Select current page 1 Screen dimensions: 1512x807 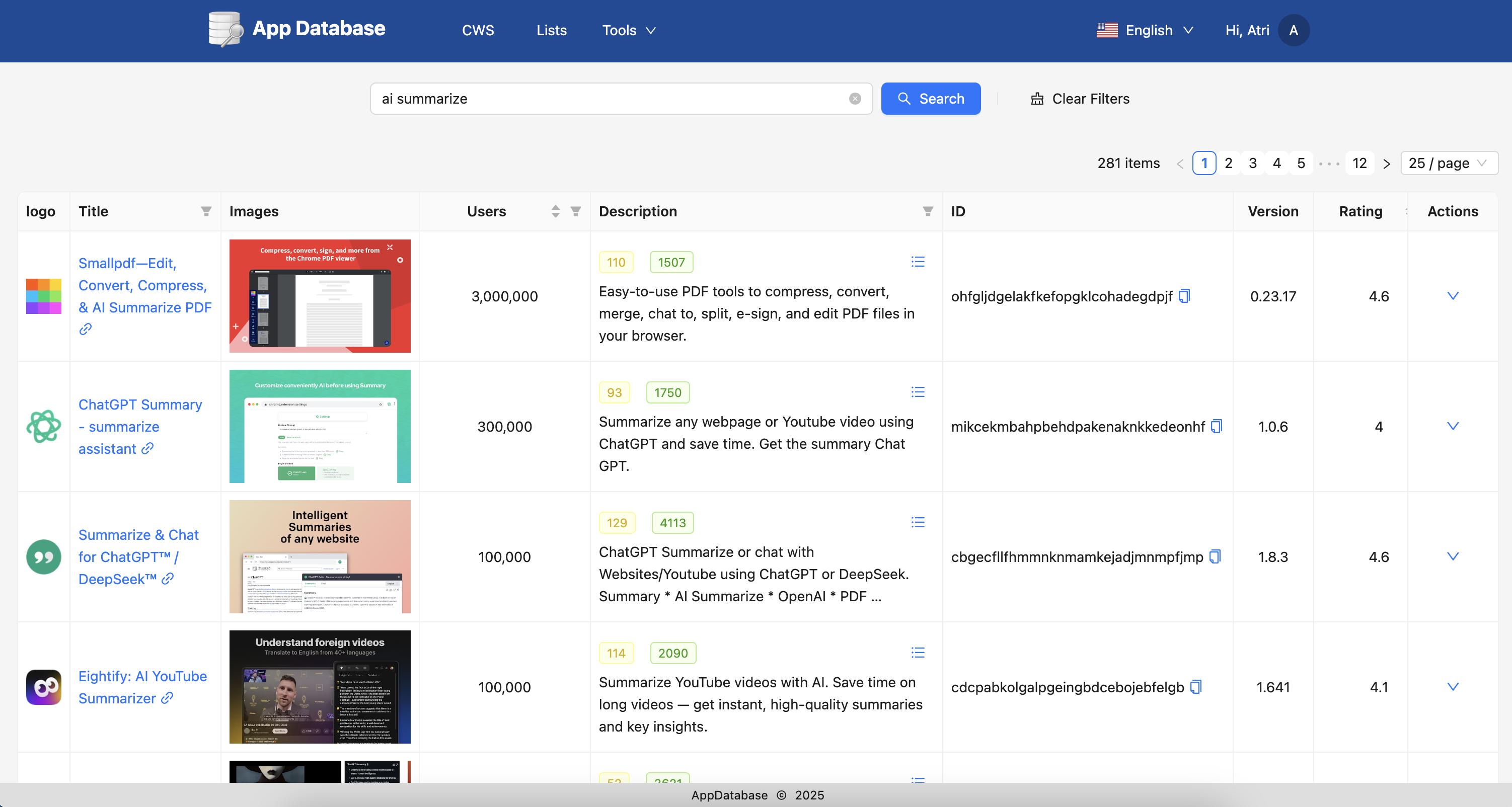(x=1204, y=163)
